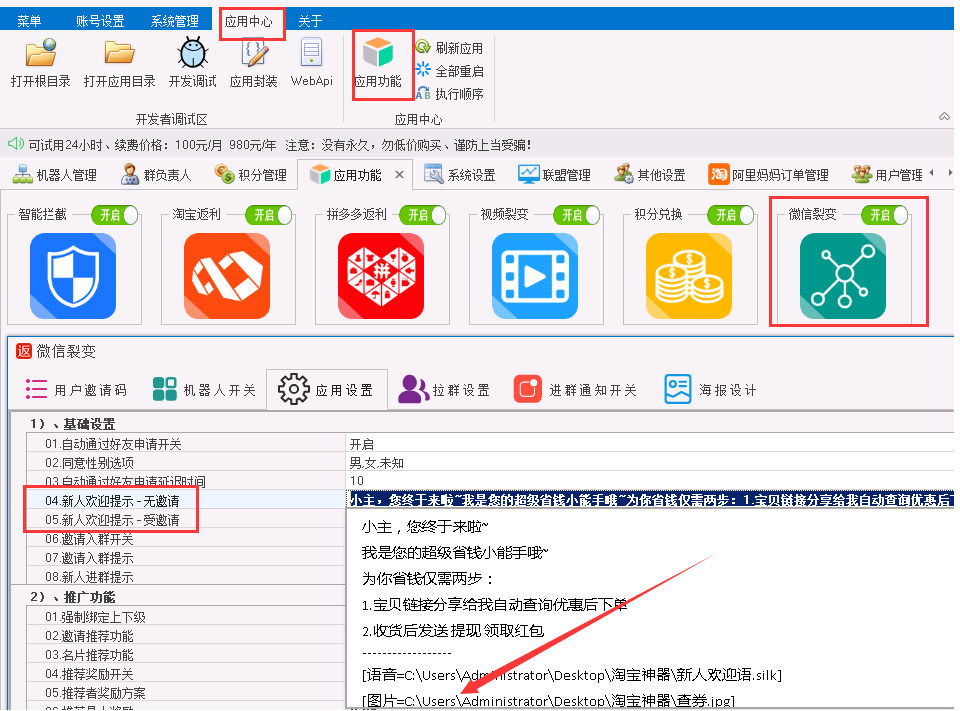Open the 用户邀请码 sub-tab
Viewport: 960px width, 711px height.
[76, 389]
